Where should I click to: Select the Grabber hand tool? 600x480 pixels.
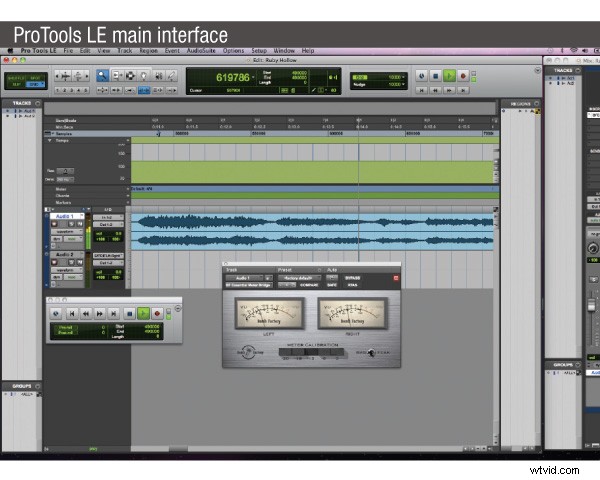pyautogui.click(x=144, y=76)
